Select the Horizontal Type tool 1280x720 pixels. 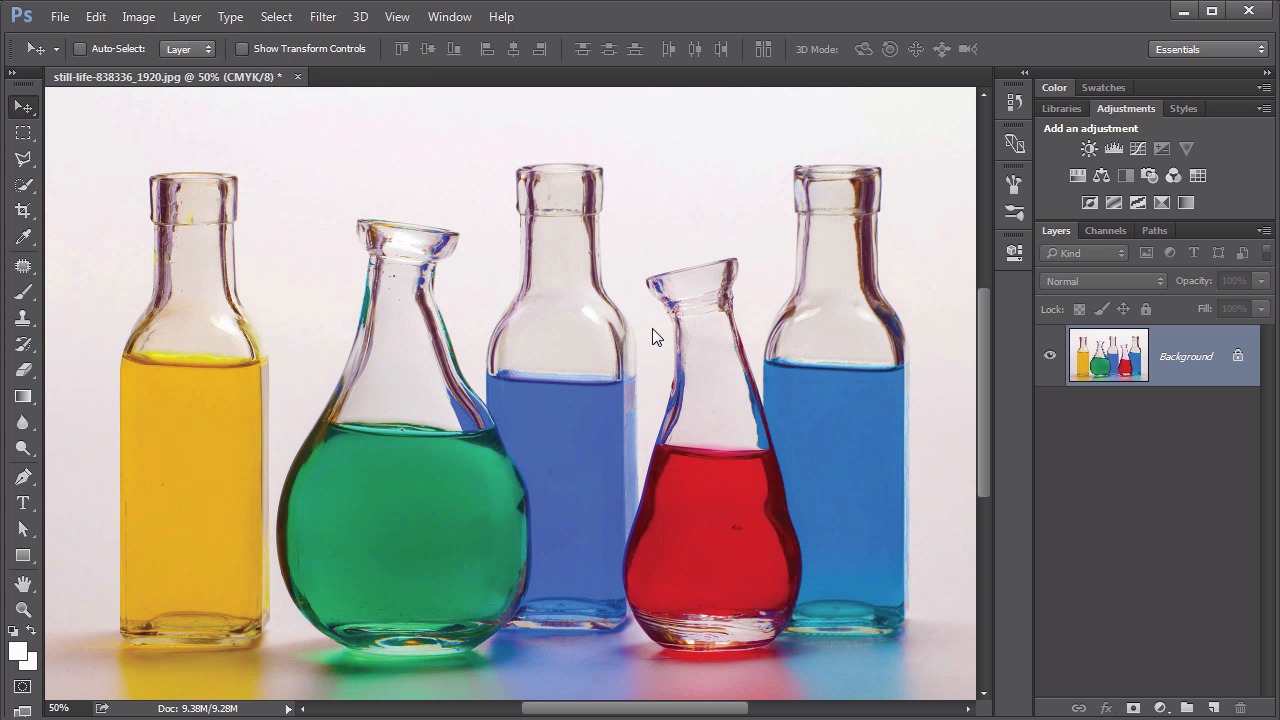pos(23,503)
